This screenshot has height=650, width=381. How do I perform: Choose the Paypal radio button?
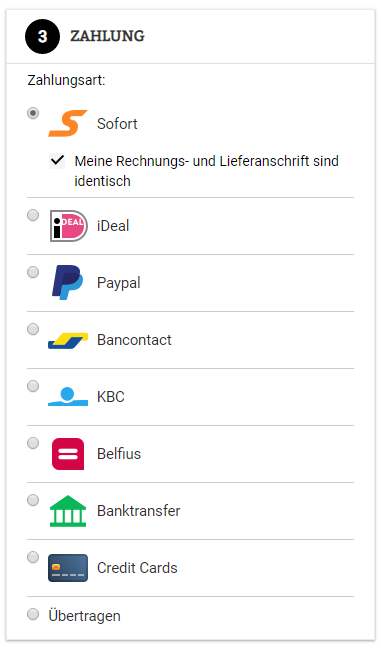coord(33,272)
